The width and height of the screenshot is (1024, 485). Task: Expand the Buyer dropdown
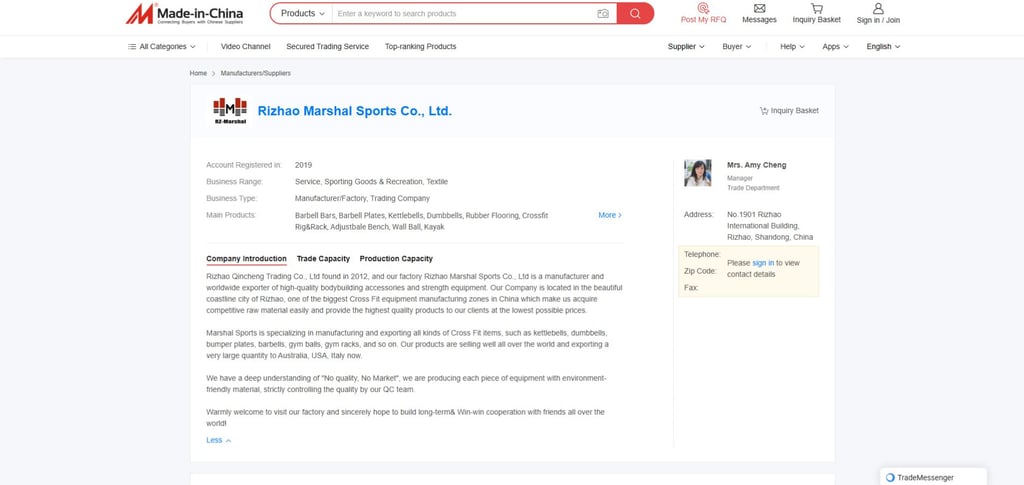(x=737, y=47)
